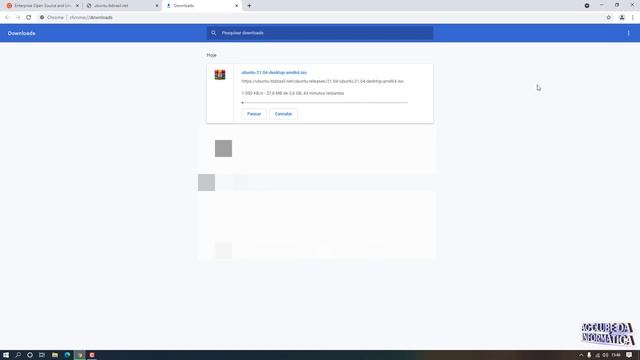Screen dimensions: 640x360
Task: Click the download progress bar
Action: coord(324,102)
